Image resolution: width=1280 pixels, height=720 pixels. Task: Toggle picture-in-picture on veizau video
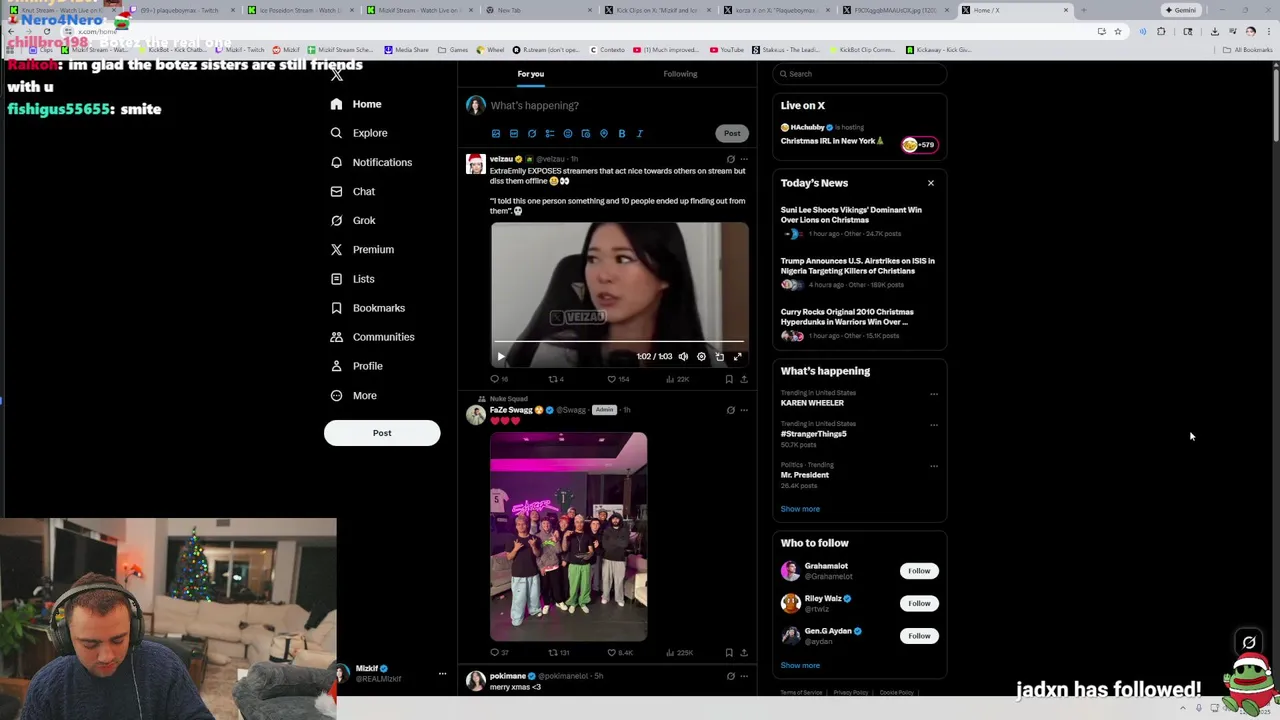click(720, 356)
